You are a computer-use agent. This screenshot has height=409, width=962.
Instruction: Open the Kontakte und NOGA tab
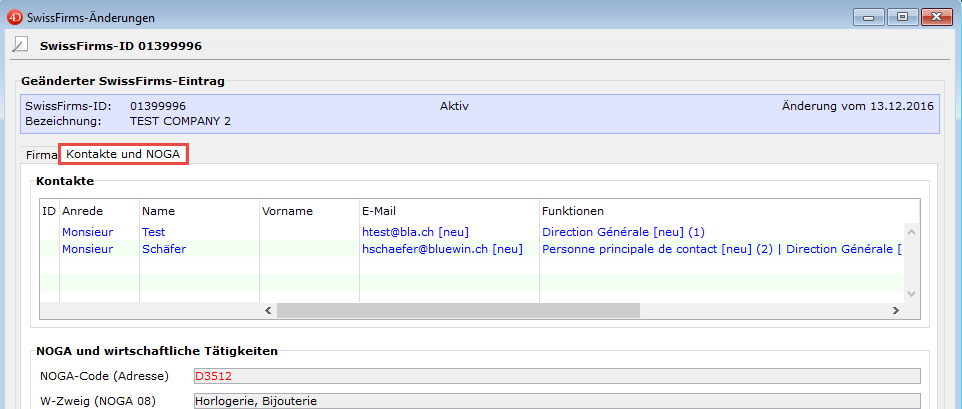coord(123,155)
